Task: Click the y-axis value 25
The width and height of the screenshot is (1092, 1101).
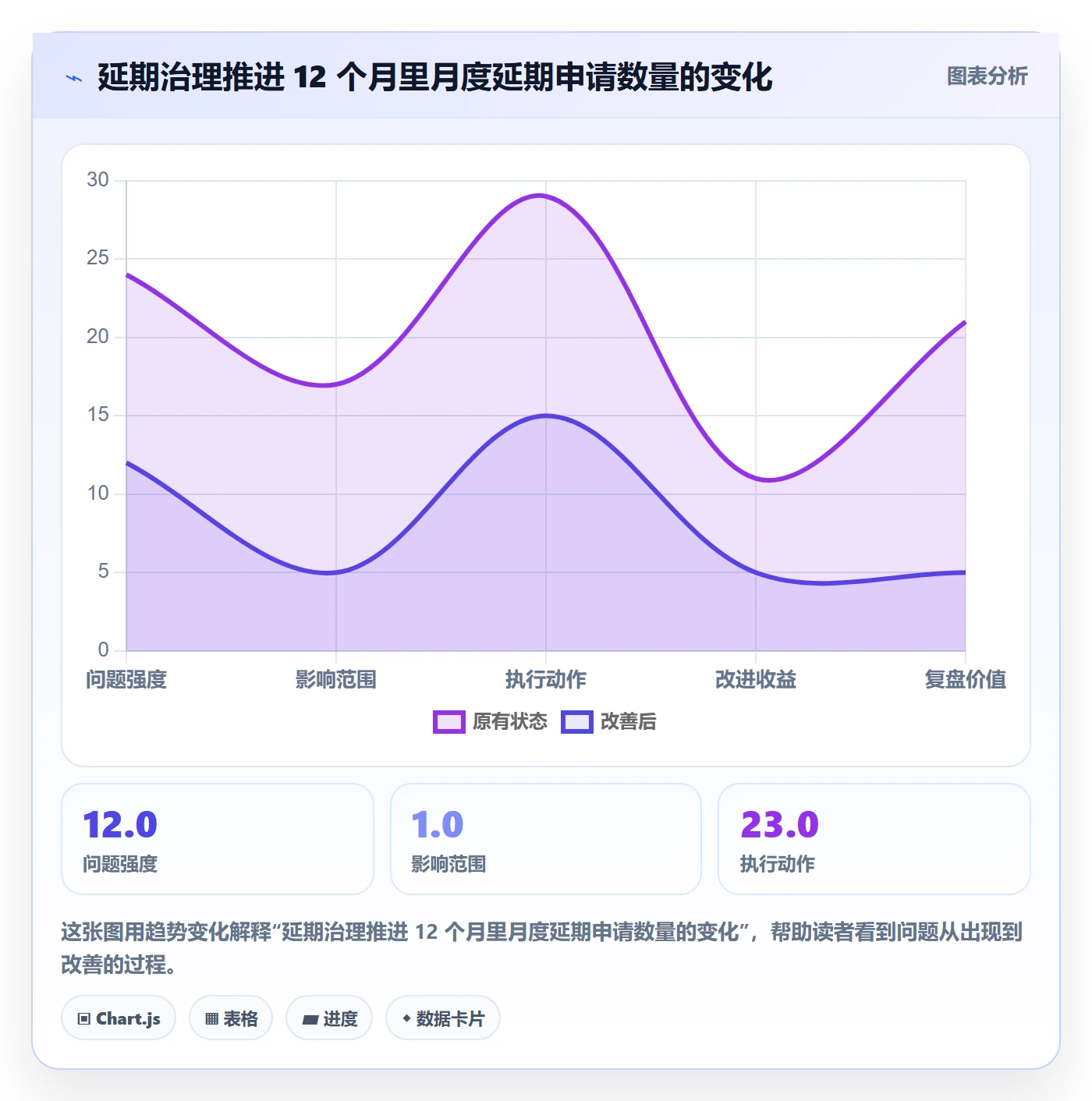Action: [97, 258]
